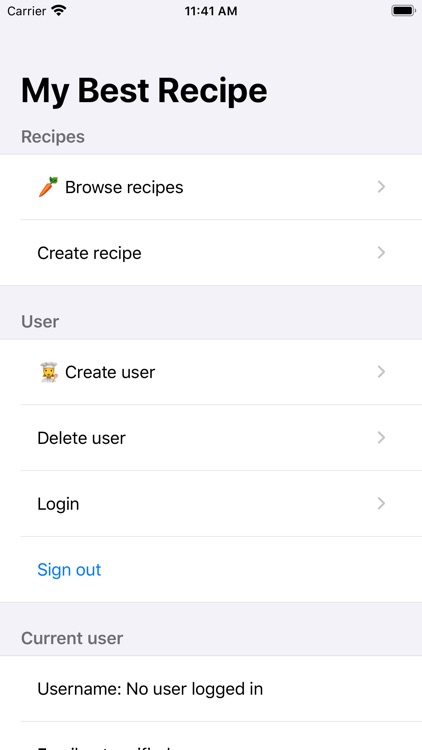
Task: Expand chevron next to Browse recipes
Action: point(381,187)
